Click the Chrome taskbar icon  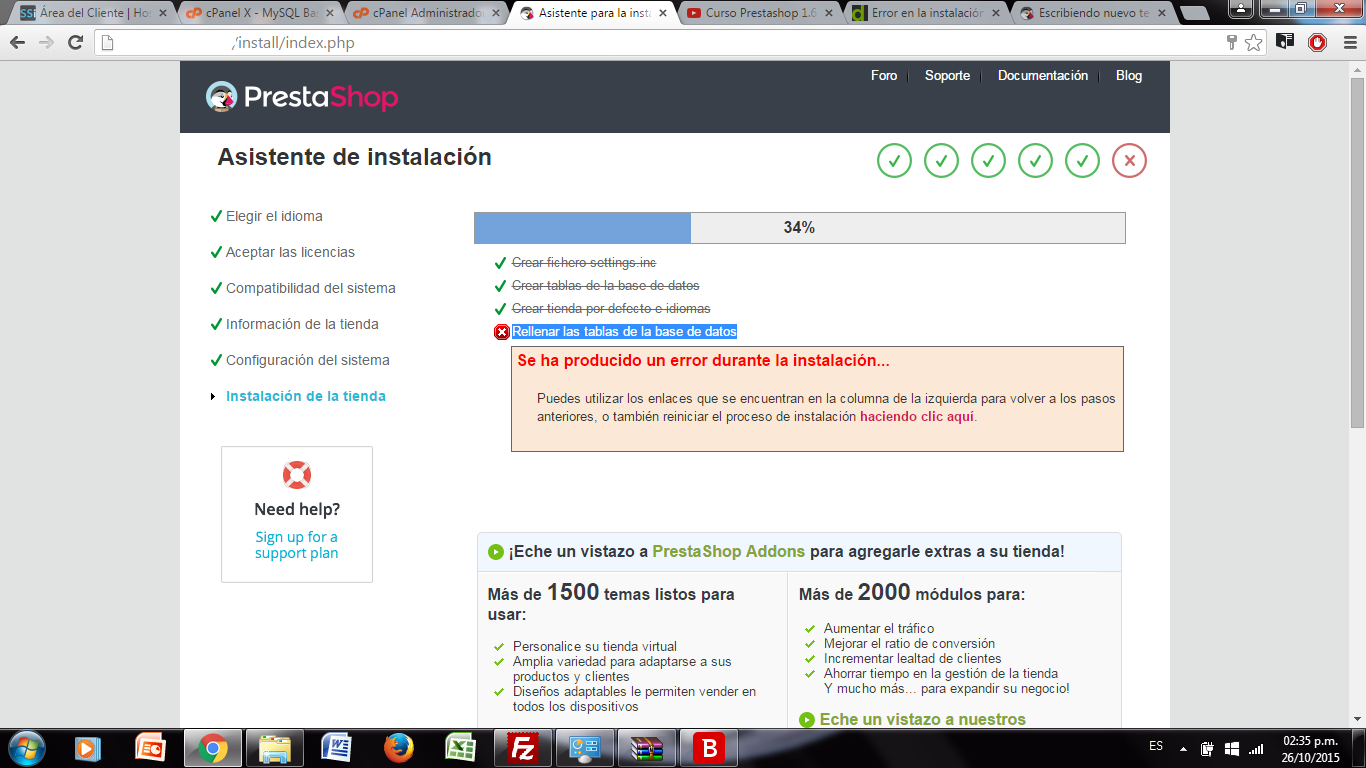click(x=212, y=748)
